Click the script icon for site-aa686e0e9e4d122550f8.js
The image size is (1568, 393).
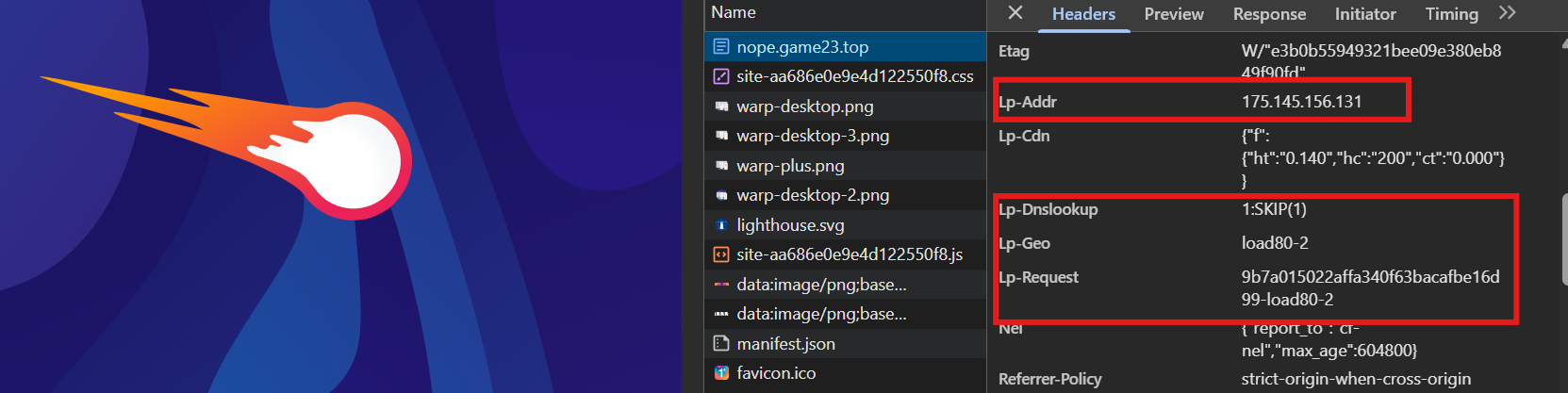pyautogui.click(x=721, y=254)
